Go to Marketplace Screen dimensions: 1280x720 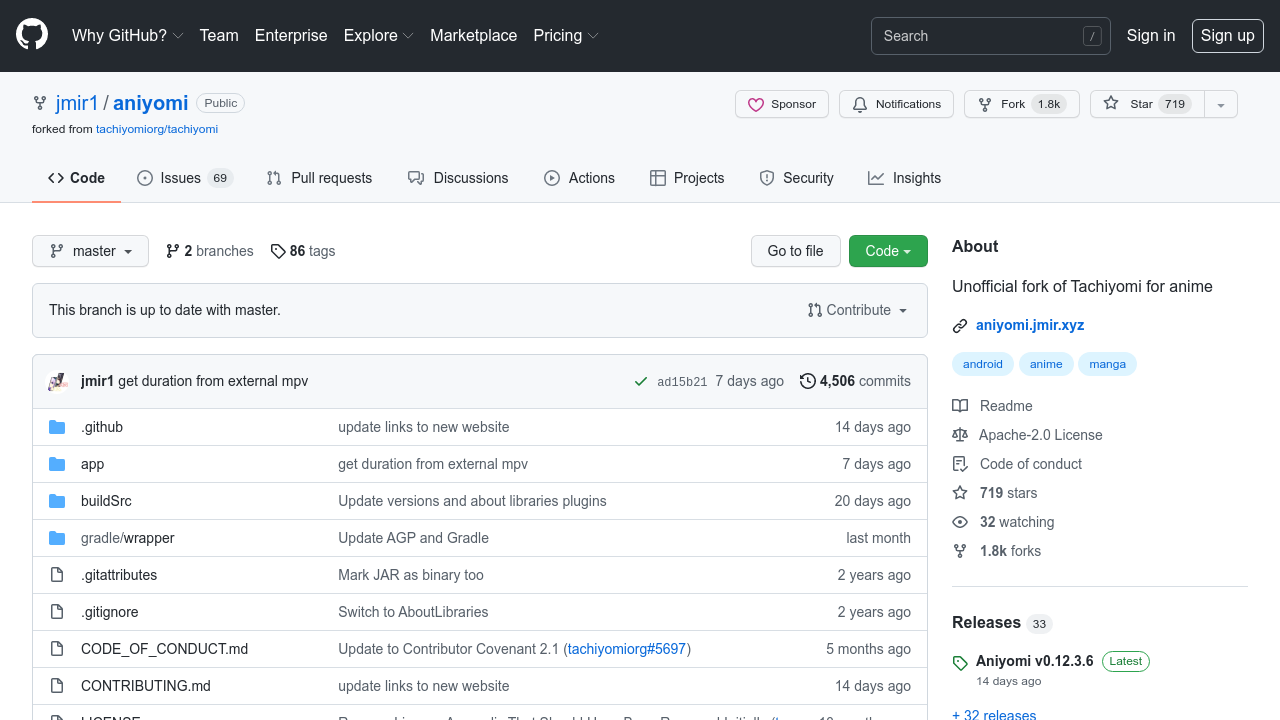474,35
